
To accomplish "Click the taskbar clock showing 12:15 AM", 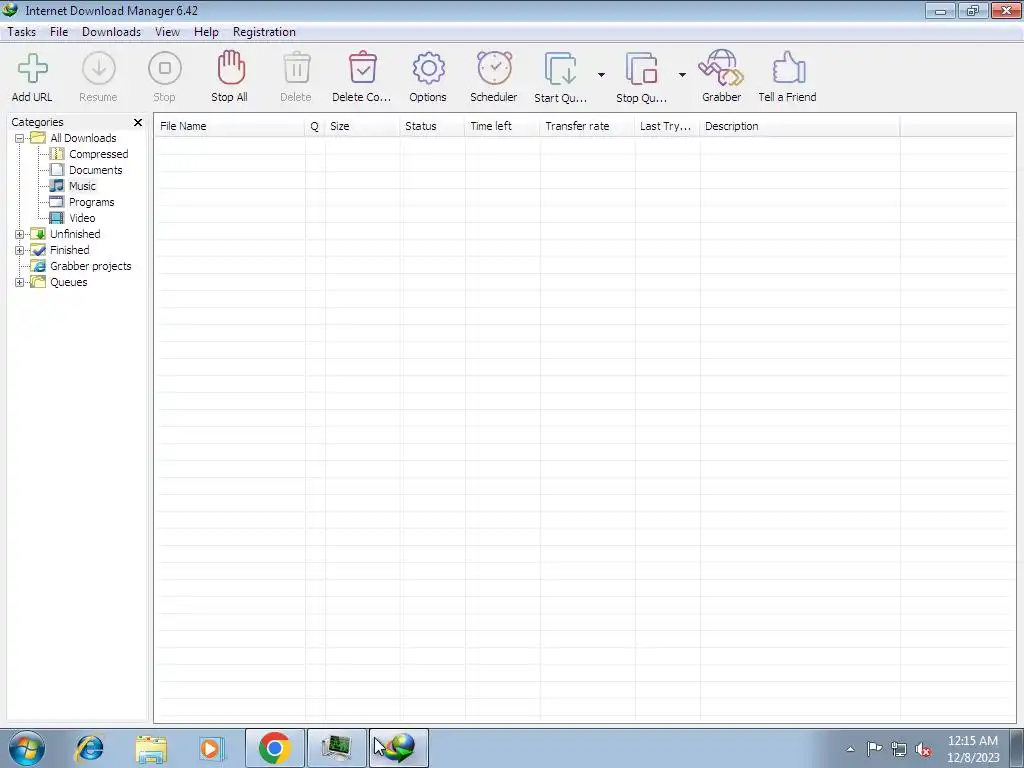I will [x=973, y=748].
